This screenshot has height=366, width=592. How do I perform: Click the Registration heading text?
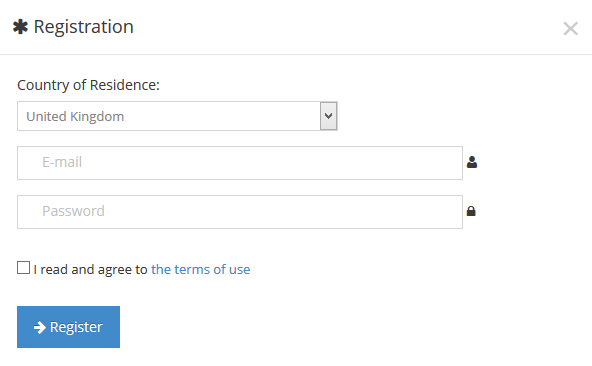click(x=83, y=27)
